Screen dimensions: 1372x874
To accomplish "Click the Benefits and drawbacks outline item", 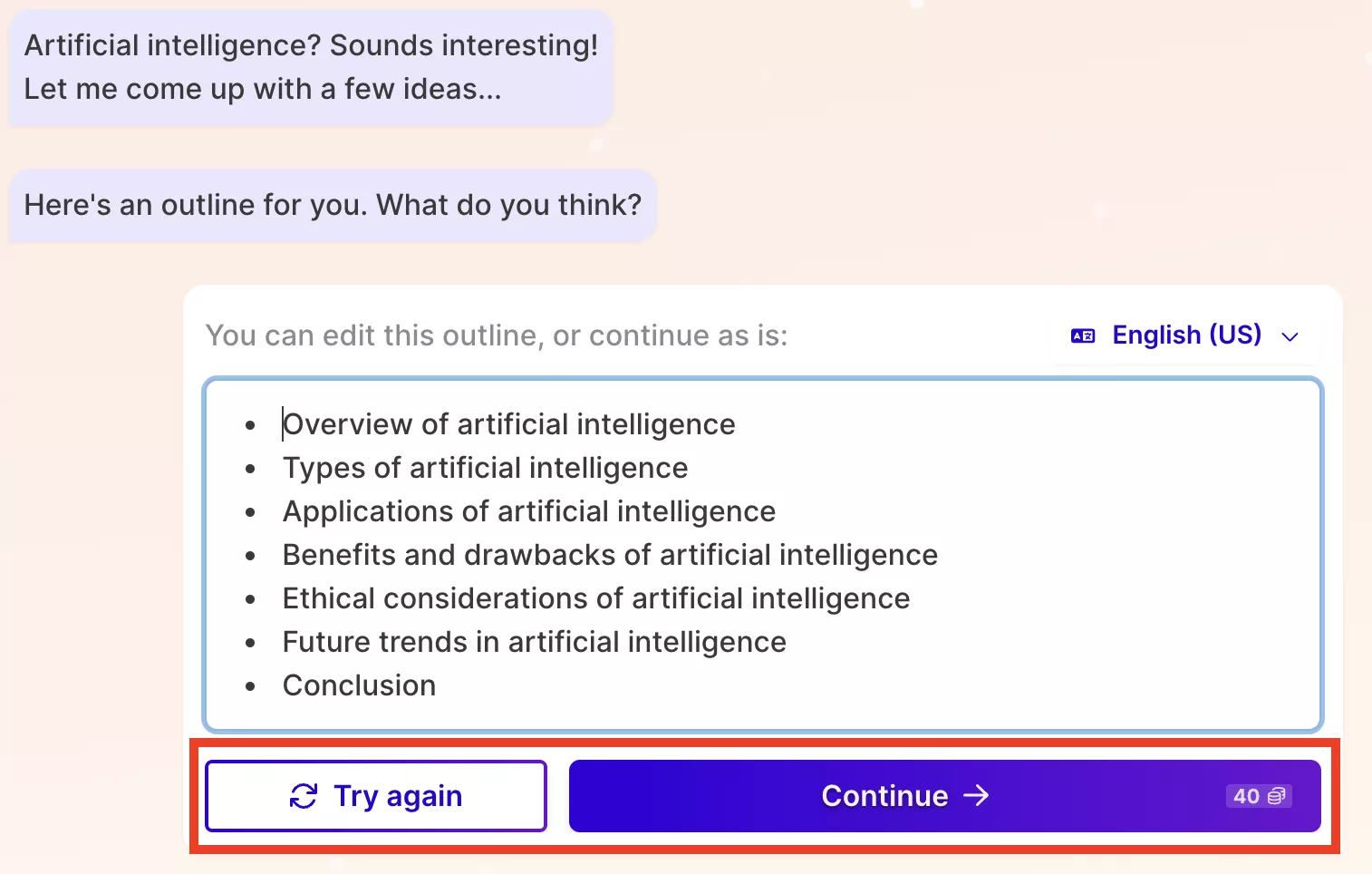I will click(610, 556).
